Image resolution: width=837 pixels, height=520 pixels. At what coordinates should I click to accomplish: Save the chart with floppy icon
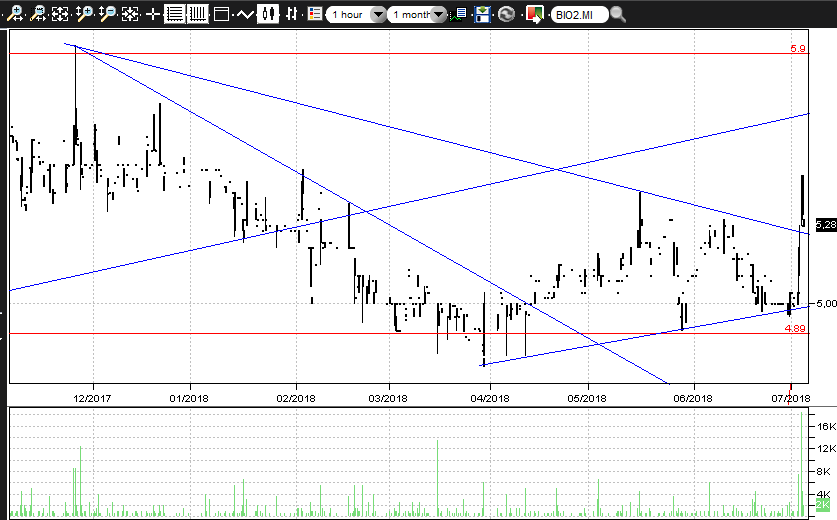pyautogui.click(x=483, y=14)
